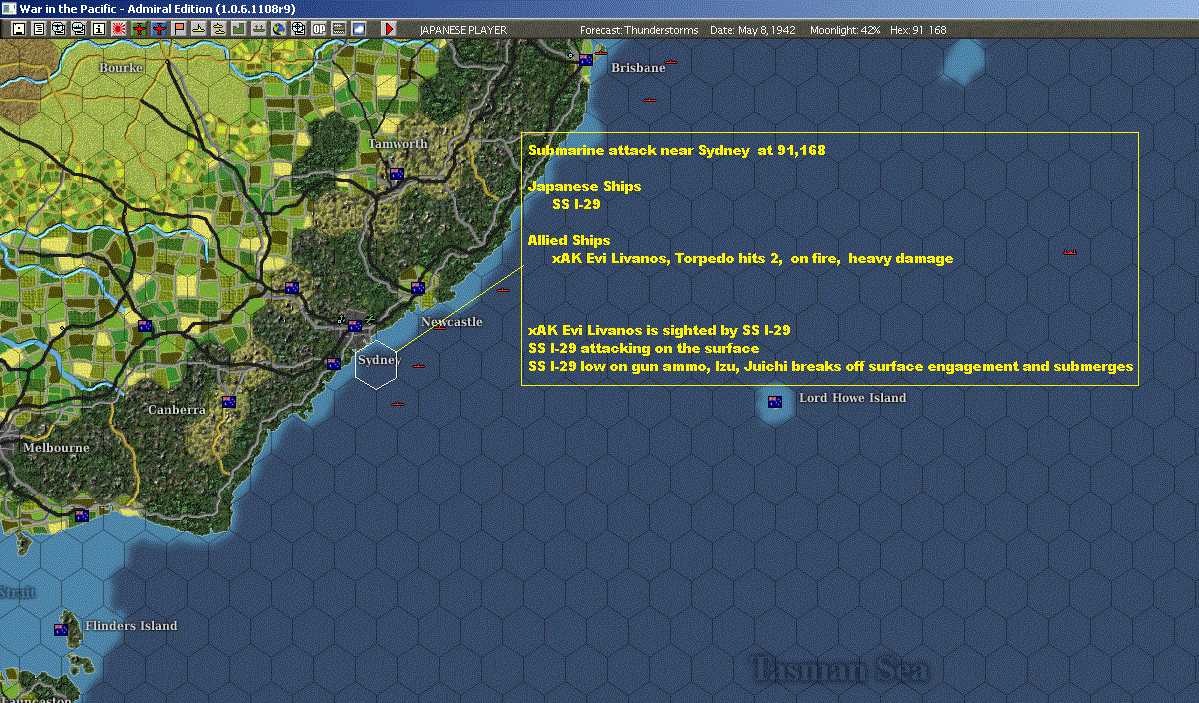
Task: Click the single yellow ship toolbar icon
Action: (199, 29)
